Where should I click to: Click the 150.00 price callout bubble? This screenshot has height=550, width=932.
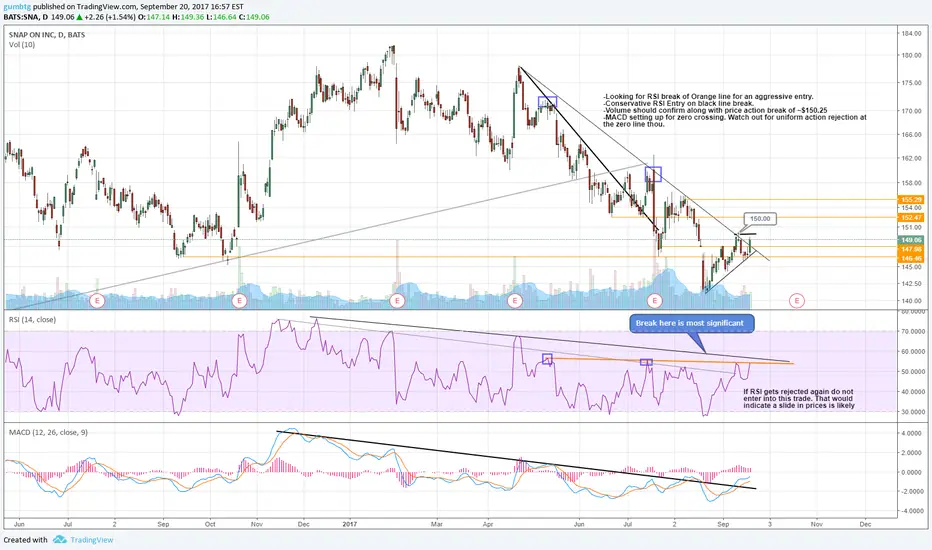click(760, 219)
